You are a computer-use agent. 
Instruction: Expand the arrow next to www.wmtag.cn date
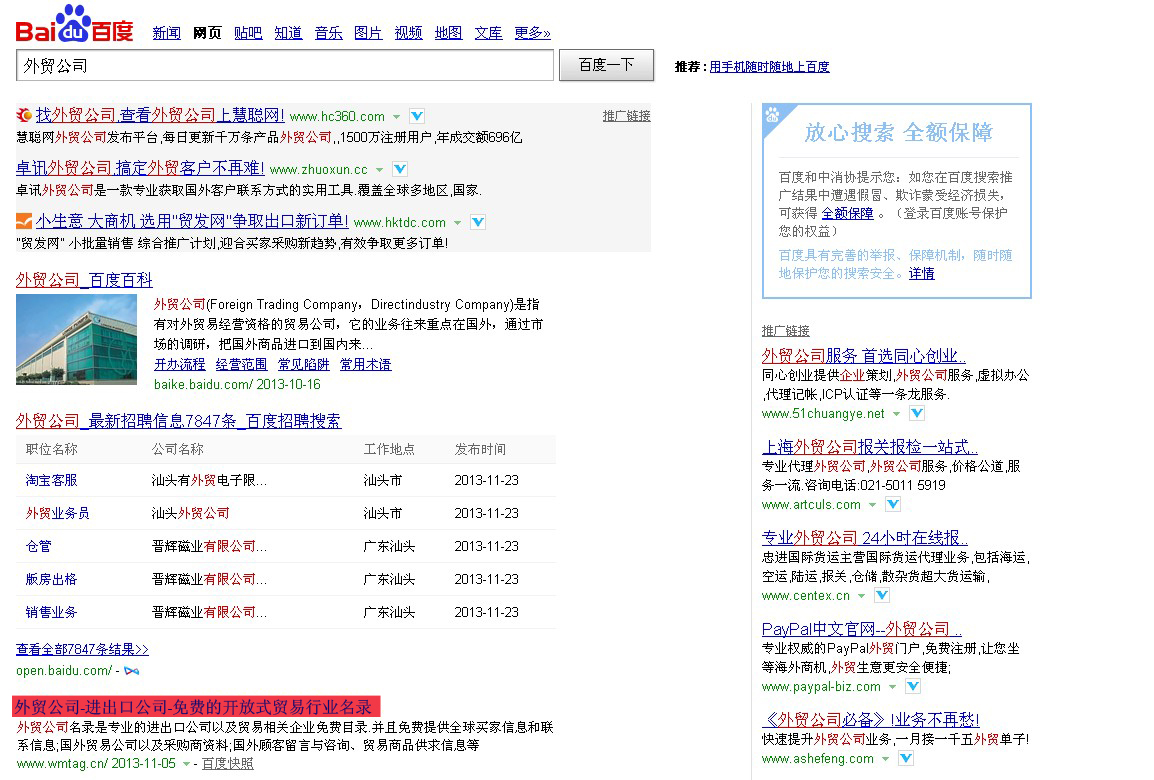187,764
